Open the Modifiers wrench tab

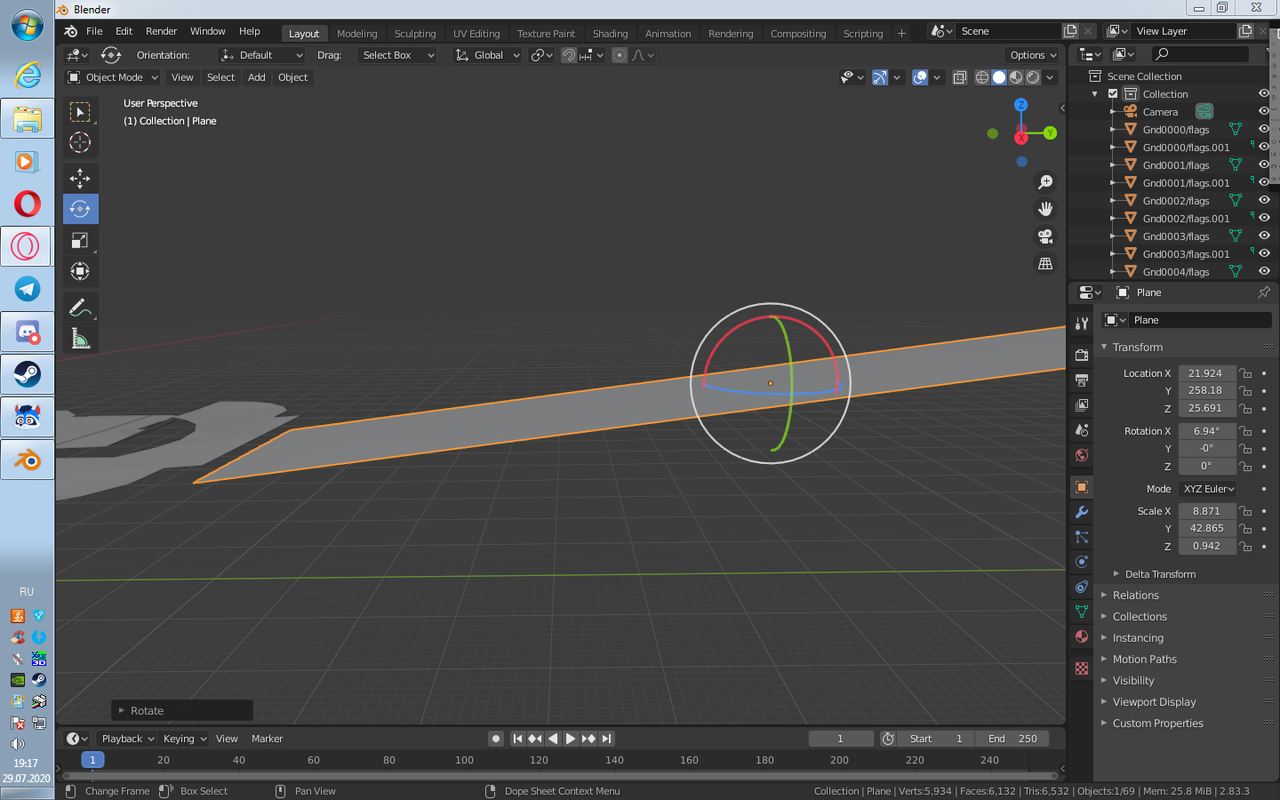pyautogui.click(x=1081, y=512)
